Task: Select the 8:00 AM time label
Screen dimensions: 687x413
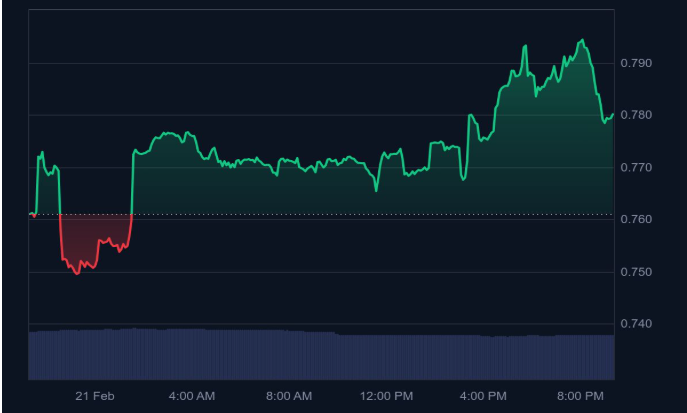Action: (289, 396)
